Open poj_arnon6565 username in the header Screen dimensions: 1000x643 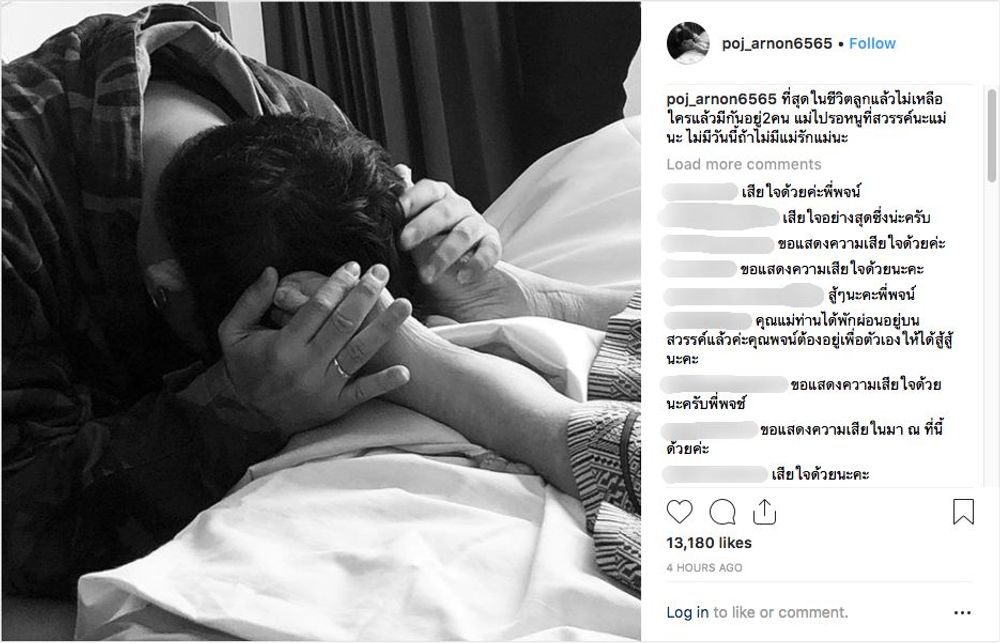(777, 43)
